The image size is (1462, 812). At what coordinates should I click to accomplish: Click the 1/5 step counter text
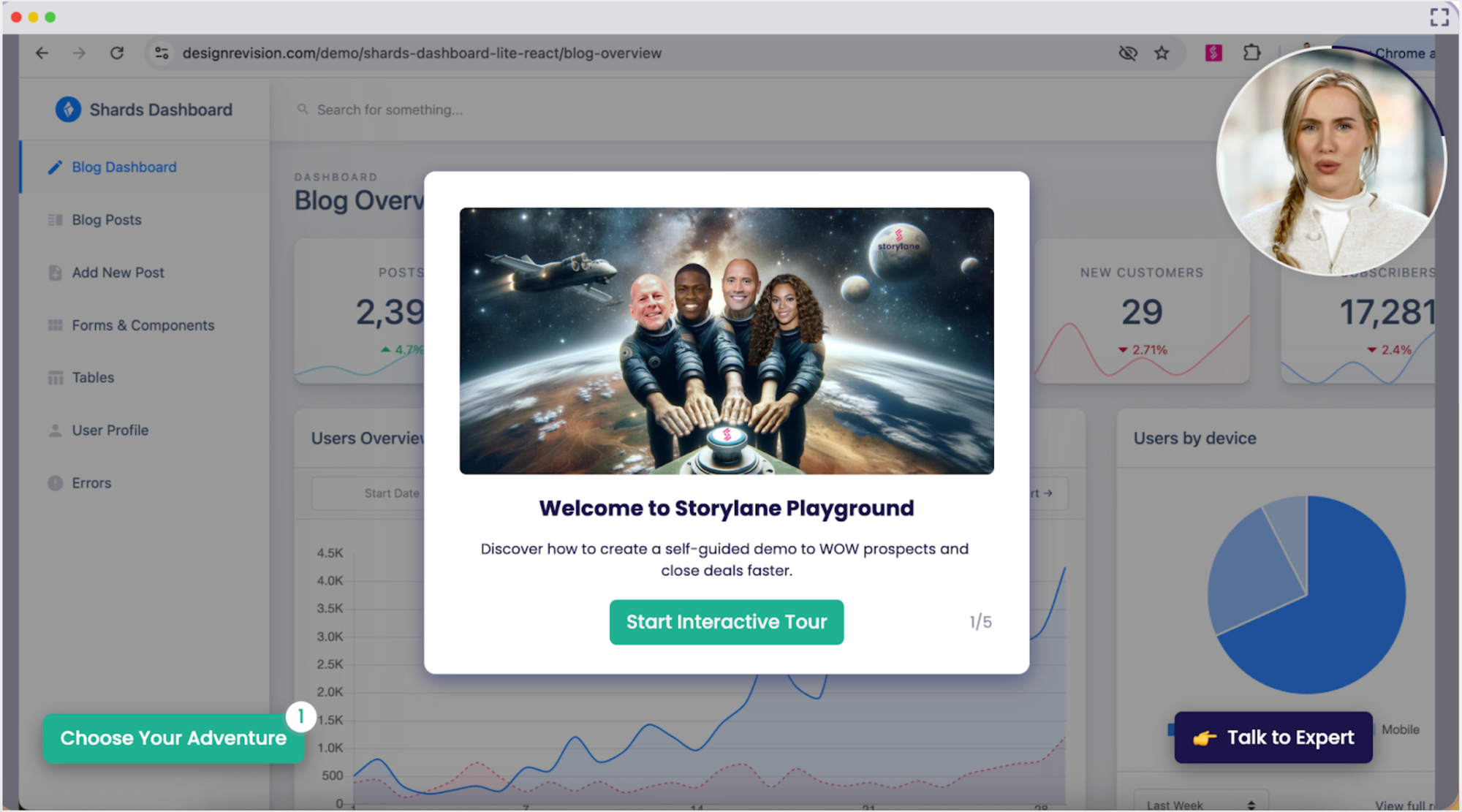[980, 622]
